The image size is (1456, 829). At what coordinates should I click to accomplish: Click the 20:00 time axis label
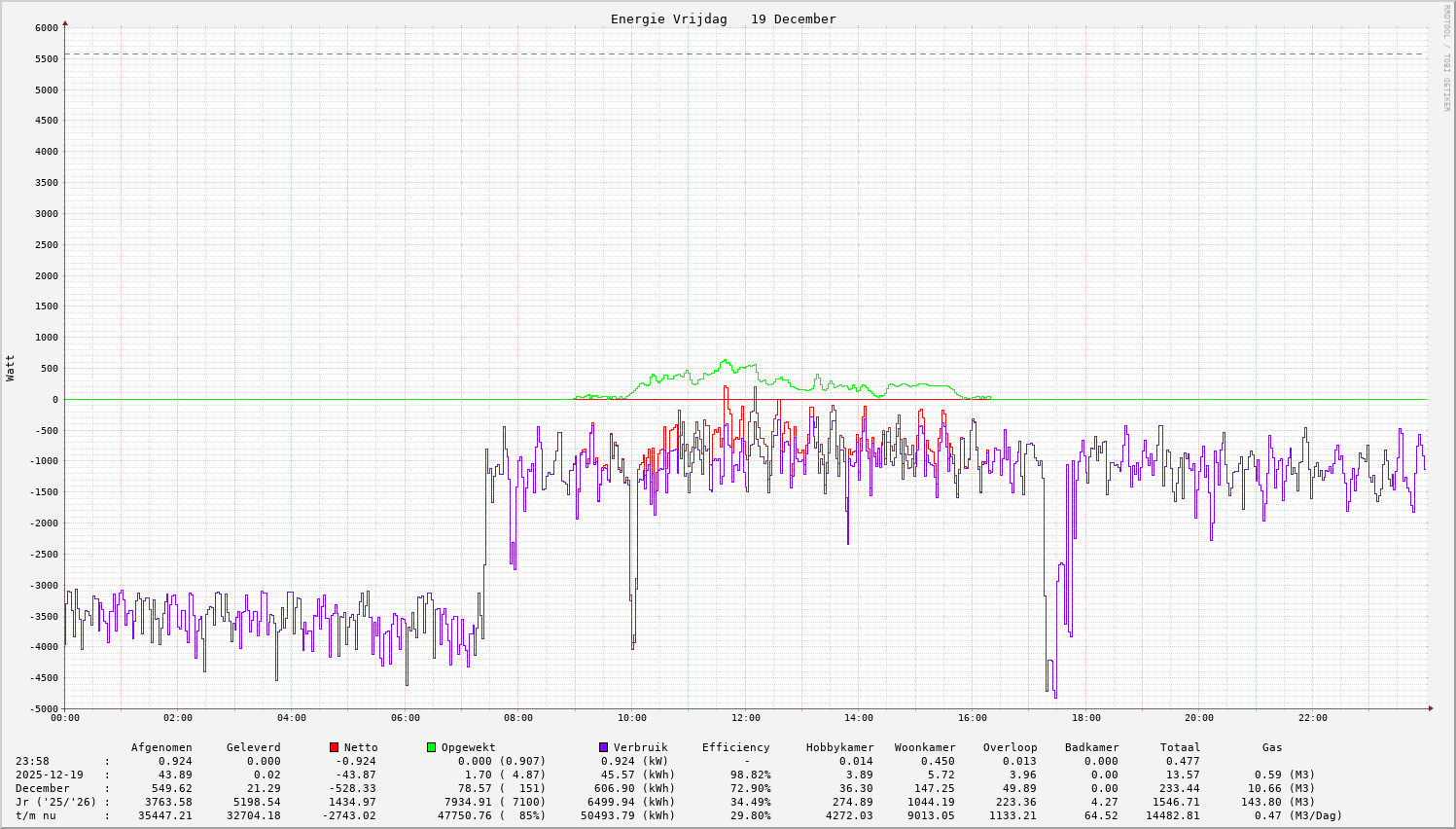pyautogui.click(x=1199, y=718)
